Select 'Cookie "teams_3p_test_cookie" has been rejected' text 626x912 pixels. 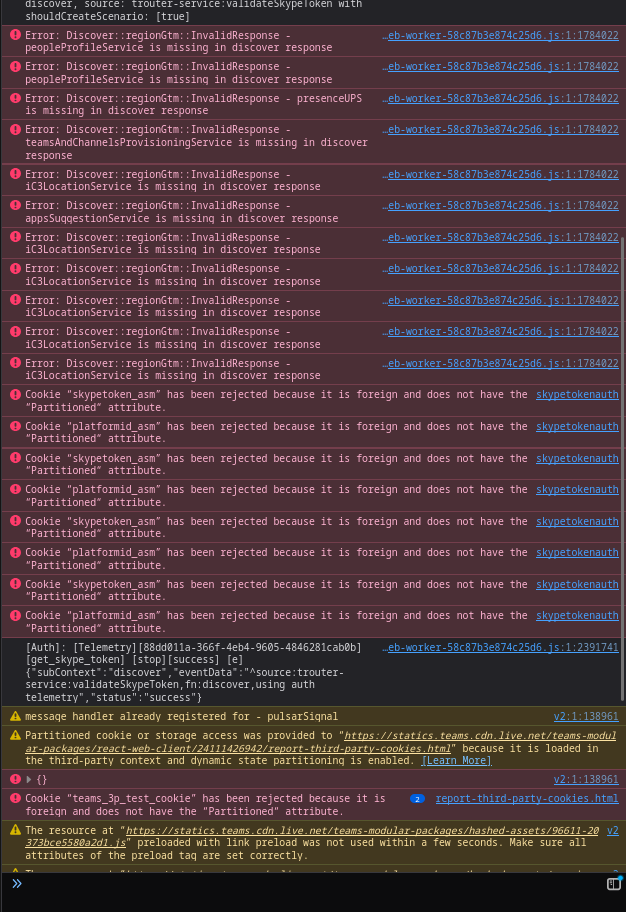(205, 805)
